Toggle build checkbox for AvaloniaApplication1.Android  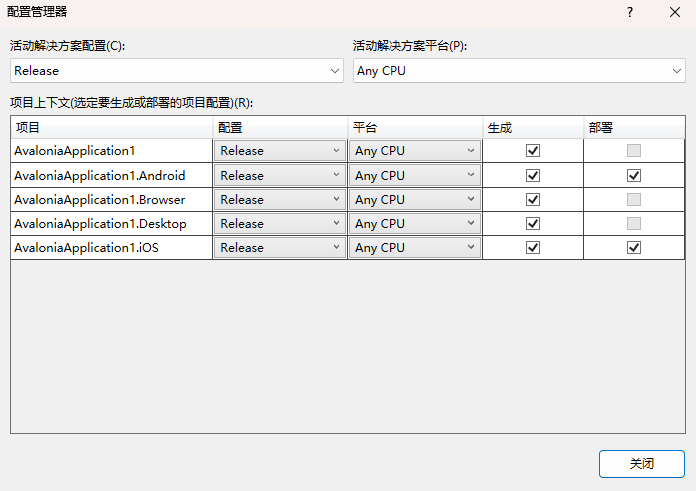coord(533,175)
